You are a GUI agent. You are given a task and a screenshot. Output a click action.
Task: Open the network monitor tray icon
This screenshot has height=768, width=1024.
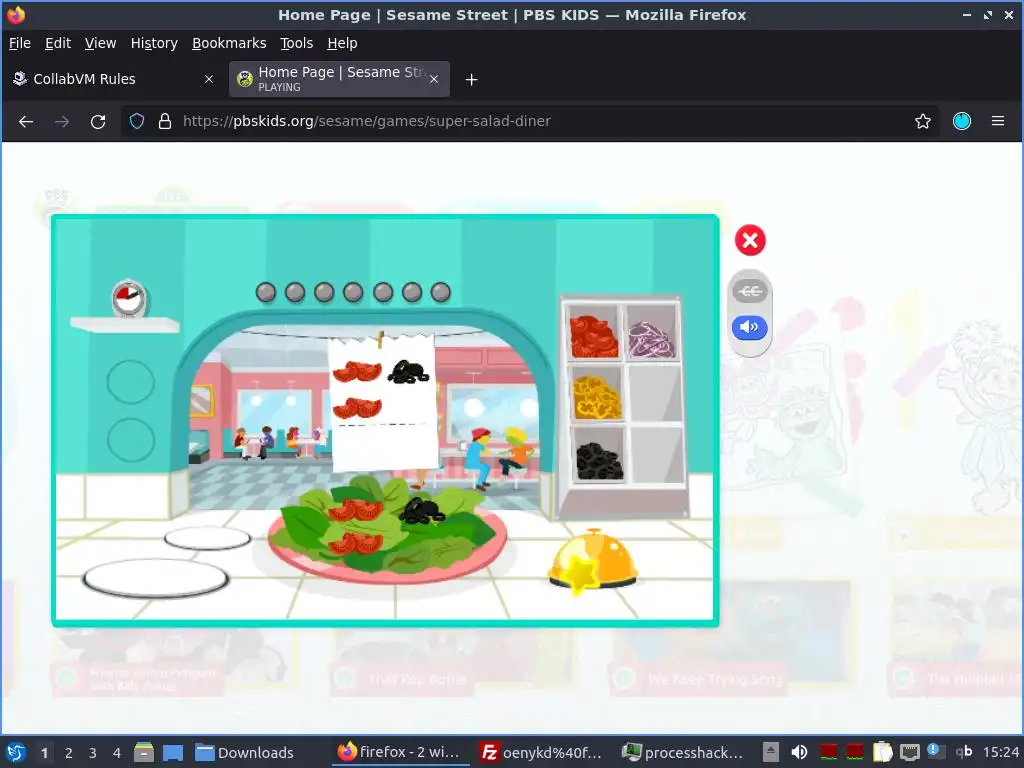pyautogui.click(x=909, y=752)
